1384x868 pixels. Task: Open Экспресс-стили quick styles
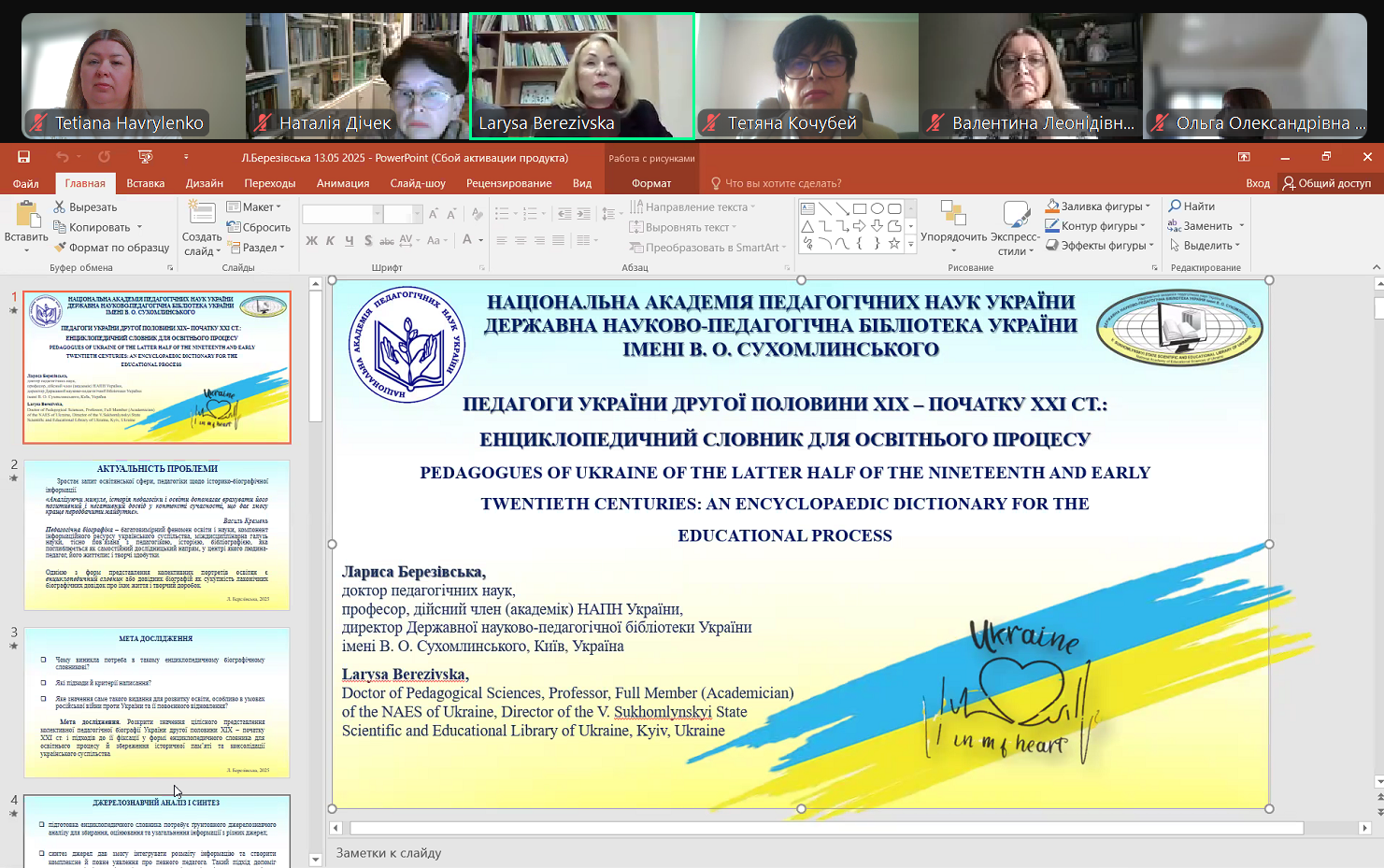tap(1016, 227)
